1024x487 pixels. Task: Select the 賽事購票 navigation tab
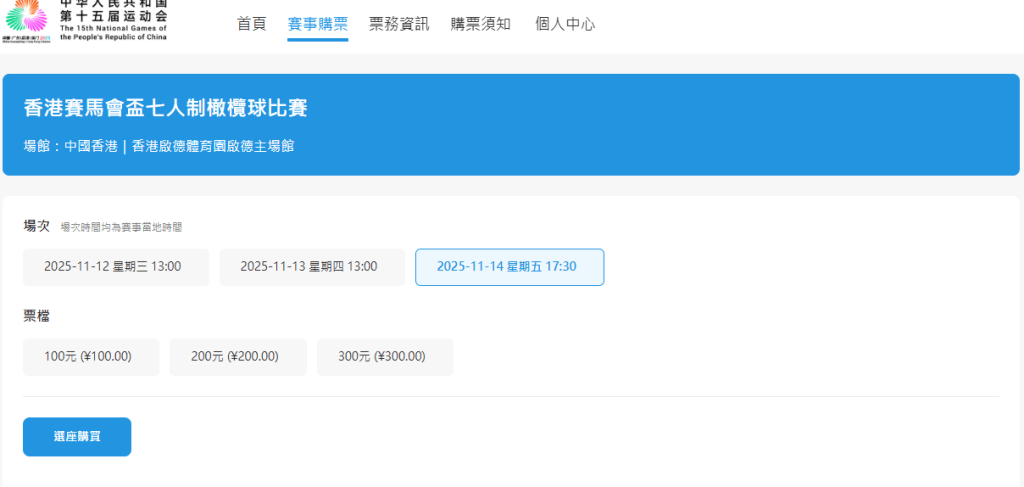tap(317, 25)
